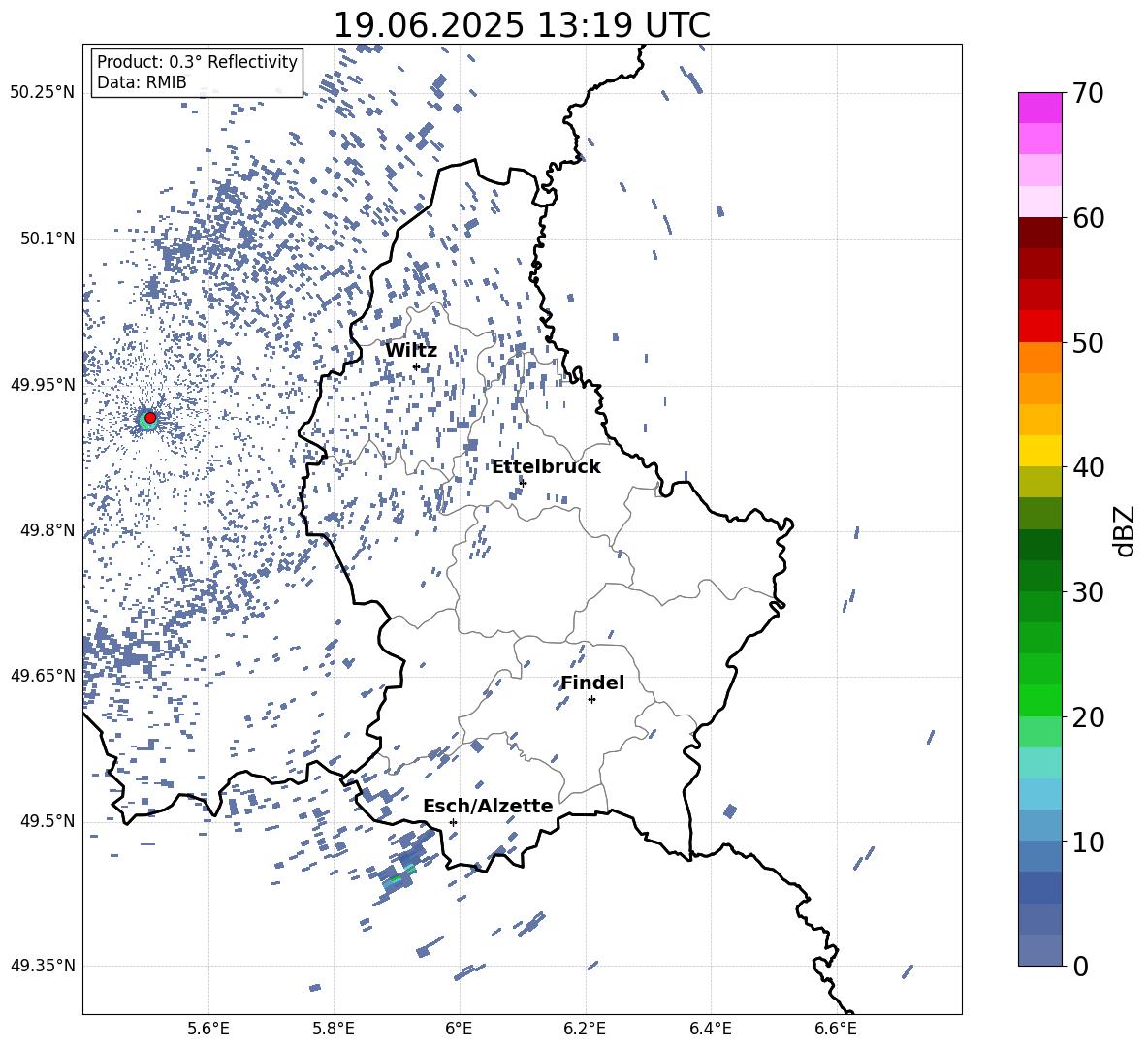Click the Ettelbruck station cross marker

[x=523, y=483]
